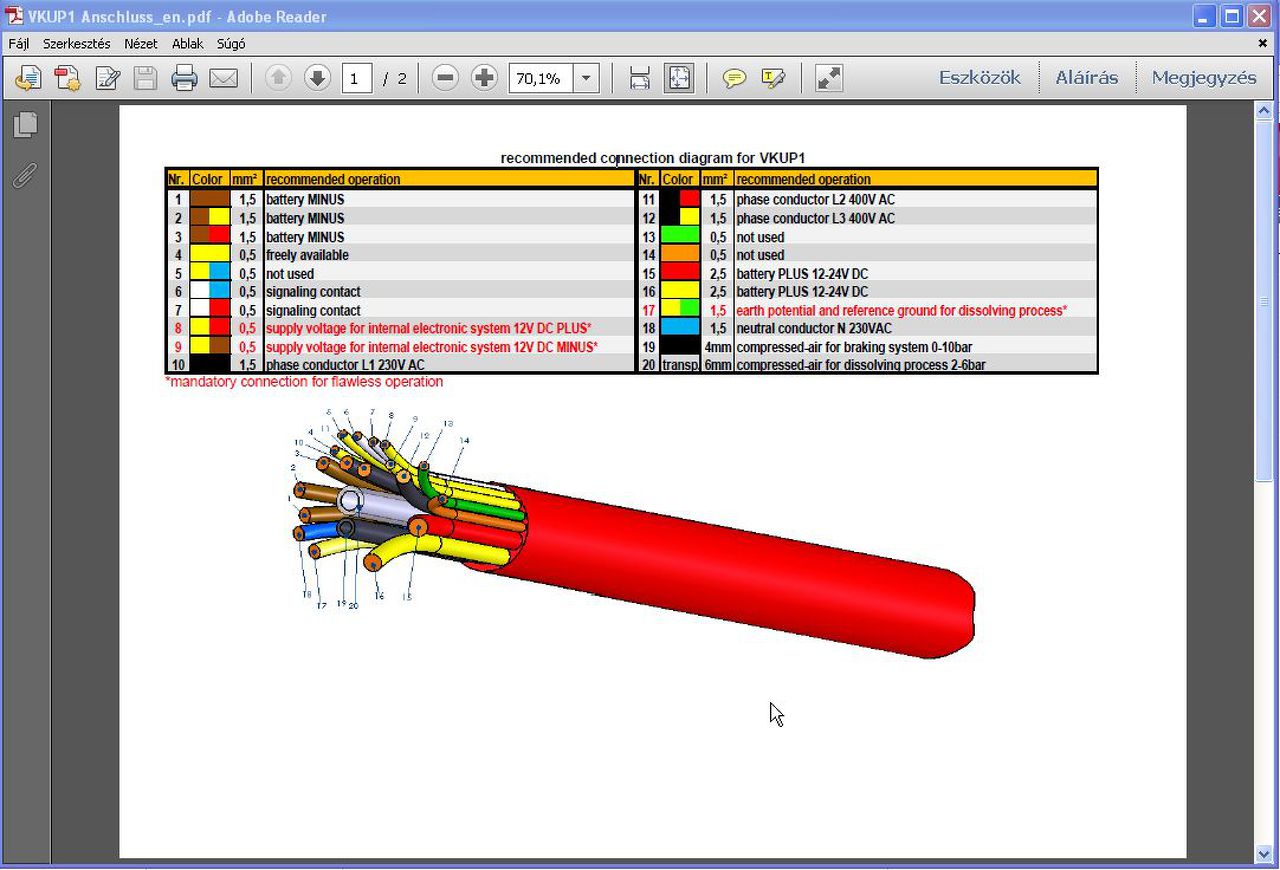The image size is (1280, 870).
Task: Click the vertical scrollbar up arrow
Action: coord(1264,112)
